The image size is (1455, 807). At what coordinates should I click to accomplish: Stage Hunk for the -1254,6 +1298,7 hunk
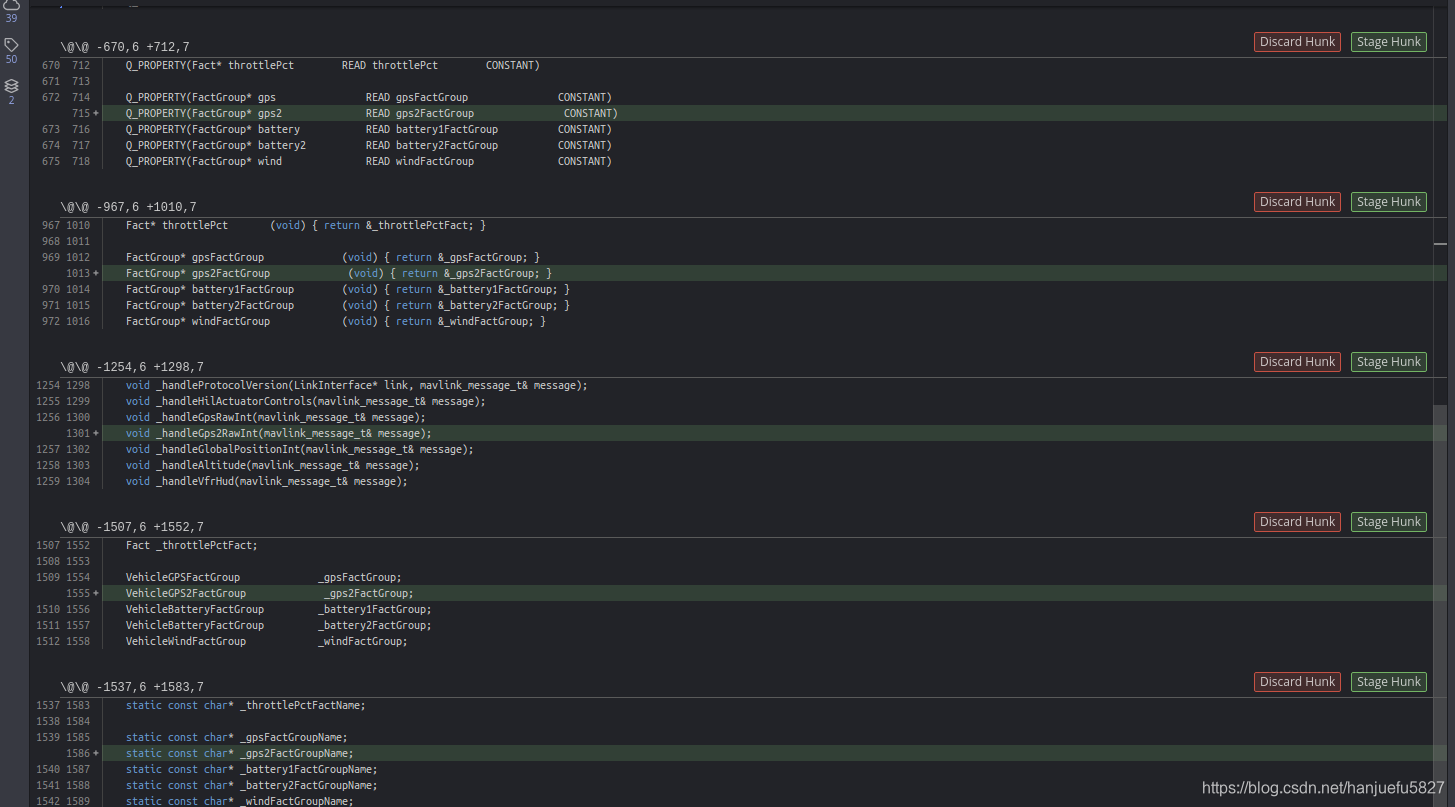pyautogui.click(x=1388, y=362)
